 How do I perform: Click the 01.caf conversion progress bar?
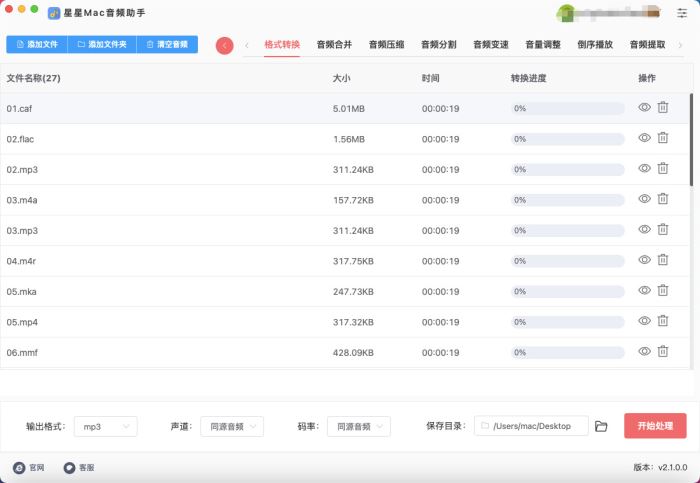click(x=567, y=108)
